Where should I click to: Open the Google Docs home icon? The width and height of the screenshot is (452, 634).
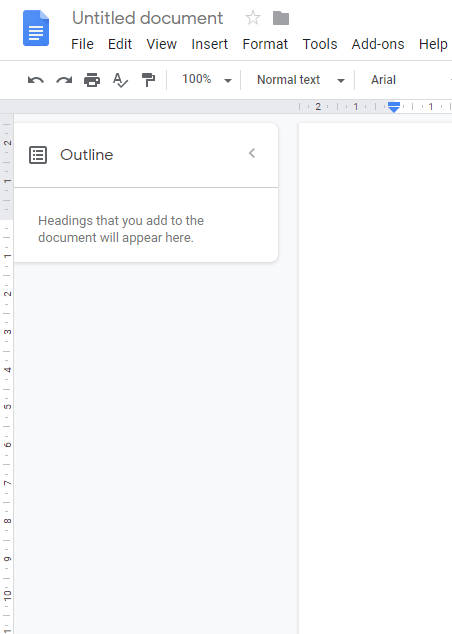pos(36,28)
